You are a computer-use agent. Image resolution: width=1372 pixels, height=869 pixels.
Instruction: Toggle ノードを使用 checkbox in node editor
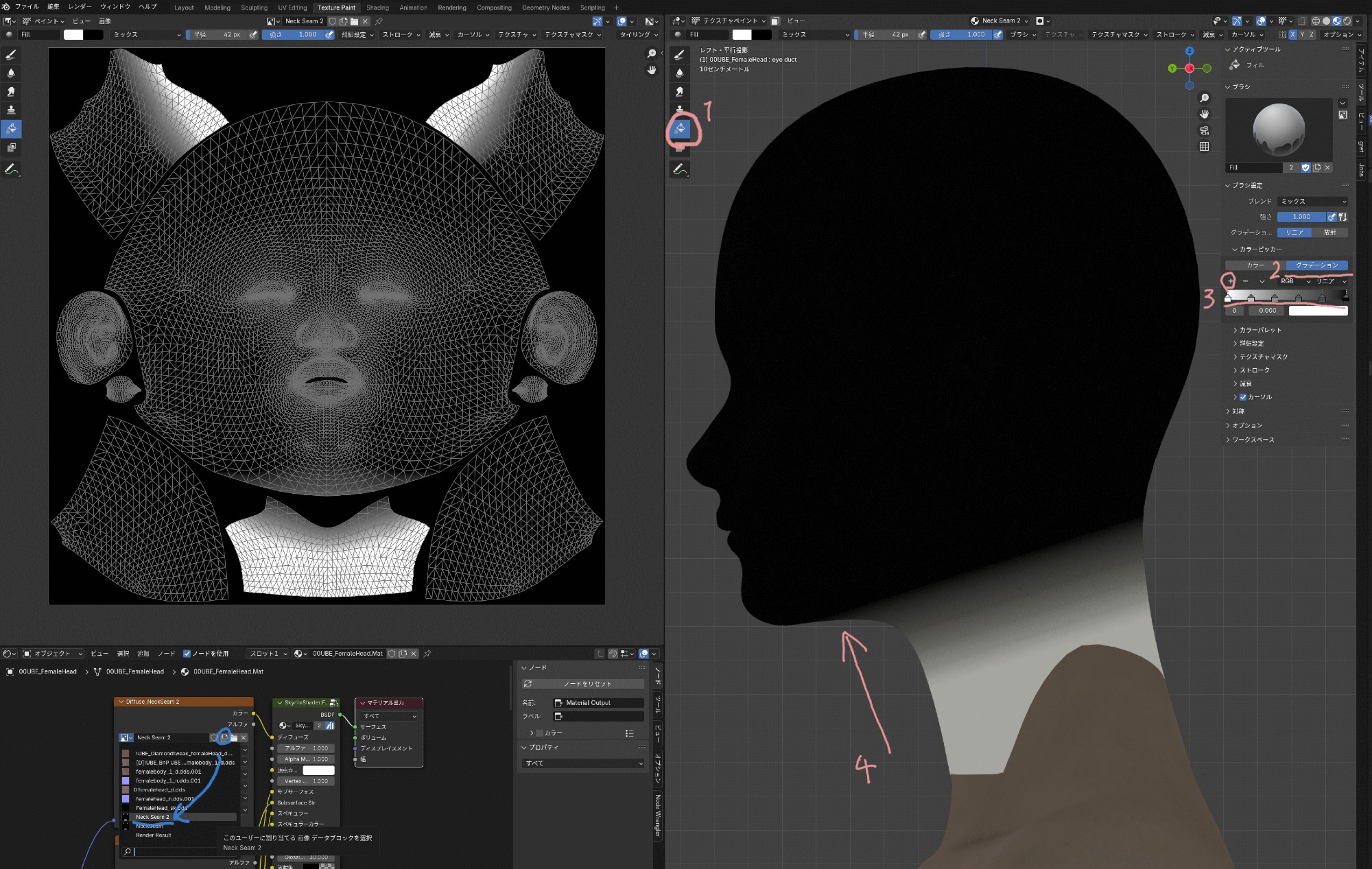[187, 654]
